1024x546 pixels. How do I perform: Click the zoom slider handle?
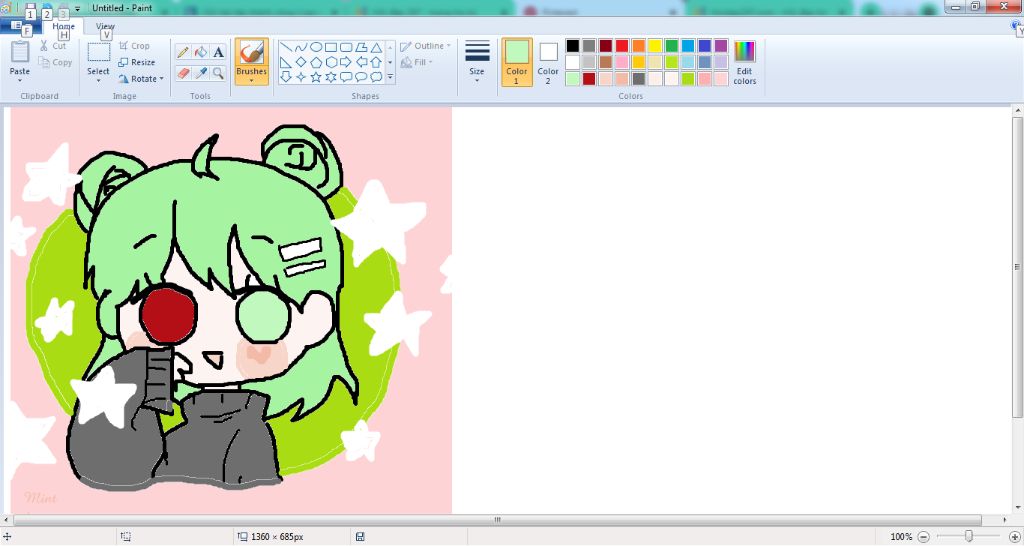coord(969,536)
